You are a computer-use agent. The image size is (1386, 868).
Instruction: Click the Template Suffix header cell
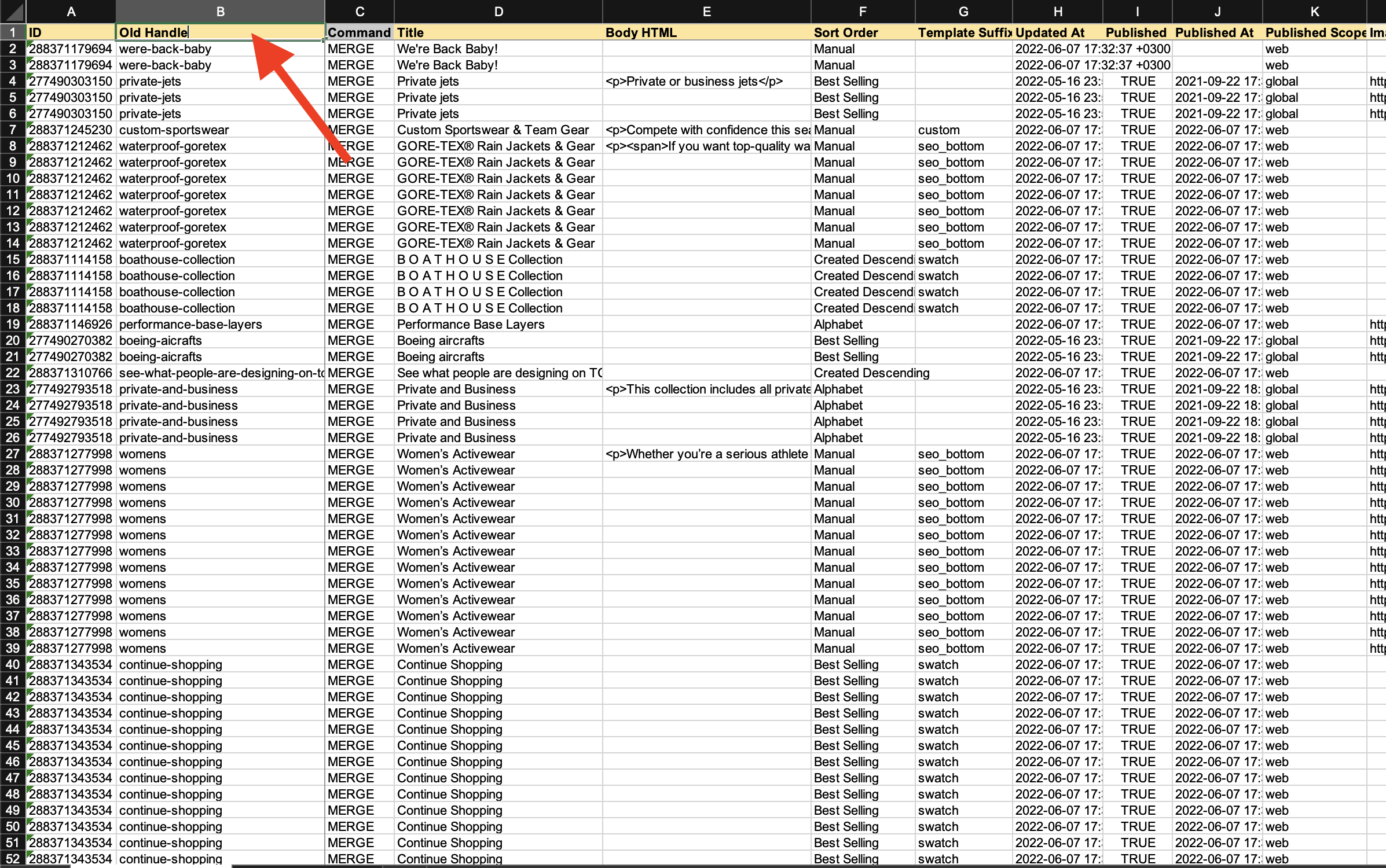pyautogui.click(x=963, y=32)
